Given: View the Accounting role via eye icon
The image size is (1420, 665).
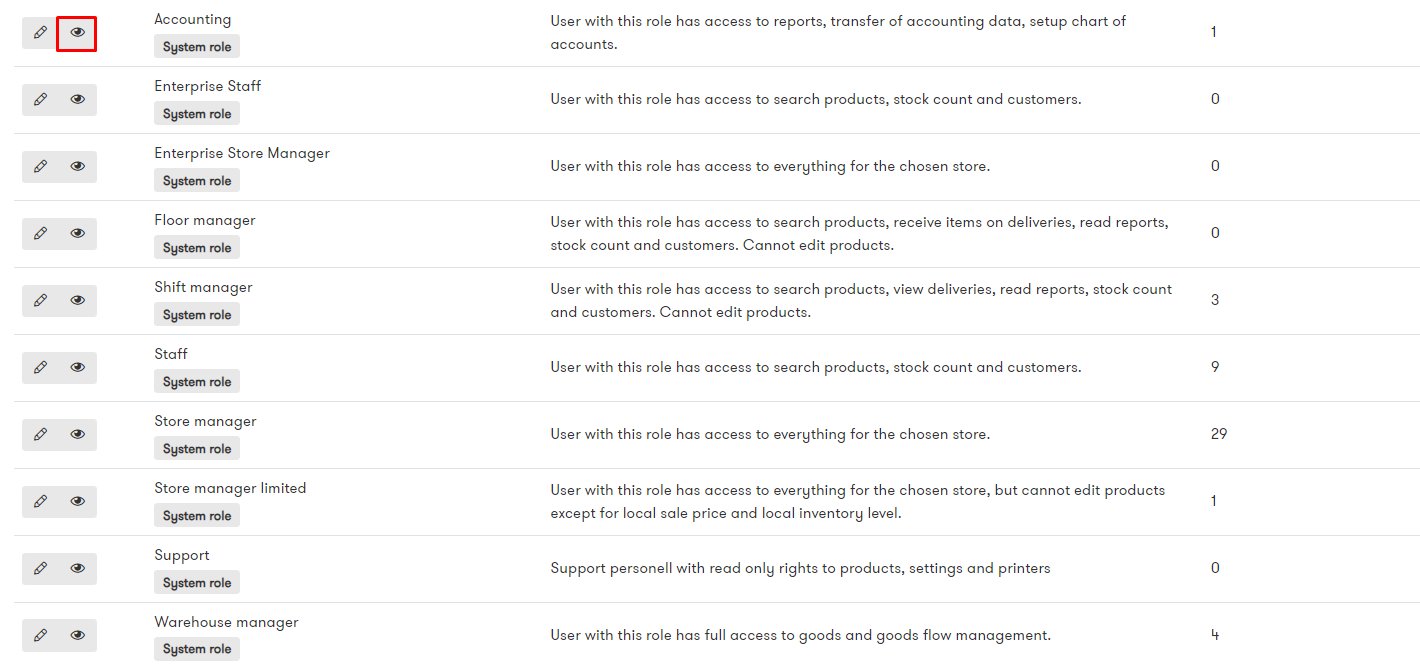Looking at the screenshot, I should tap(77, 33).
